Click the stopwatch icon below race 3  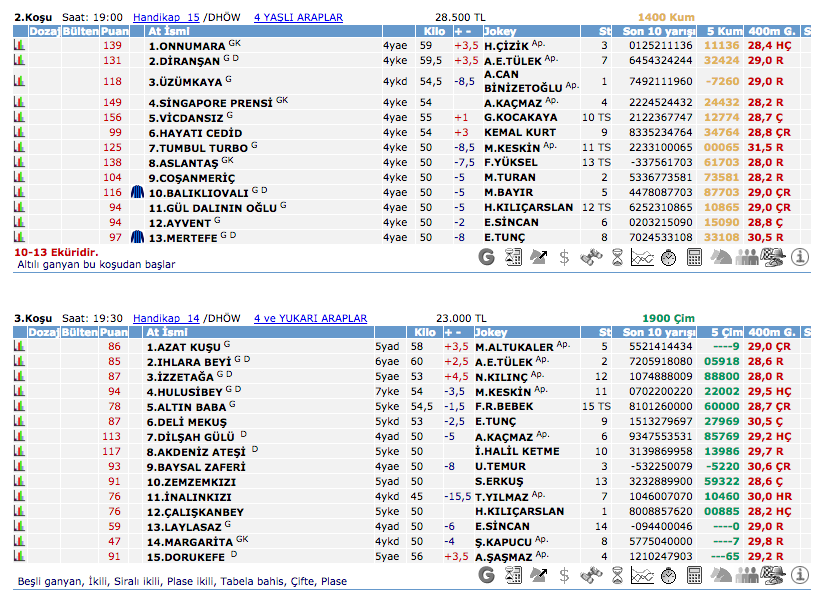pyautogui.click(x=669, y=575)
